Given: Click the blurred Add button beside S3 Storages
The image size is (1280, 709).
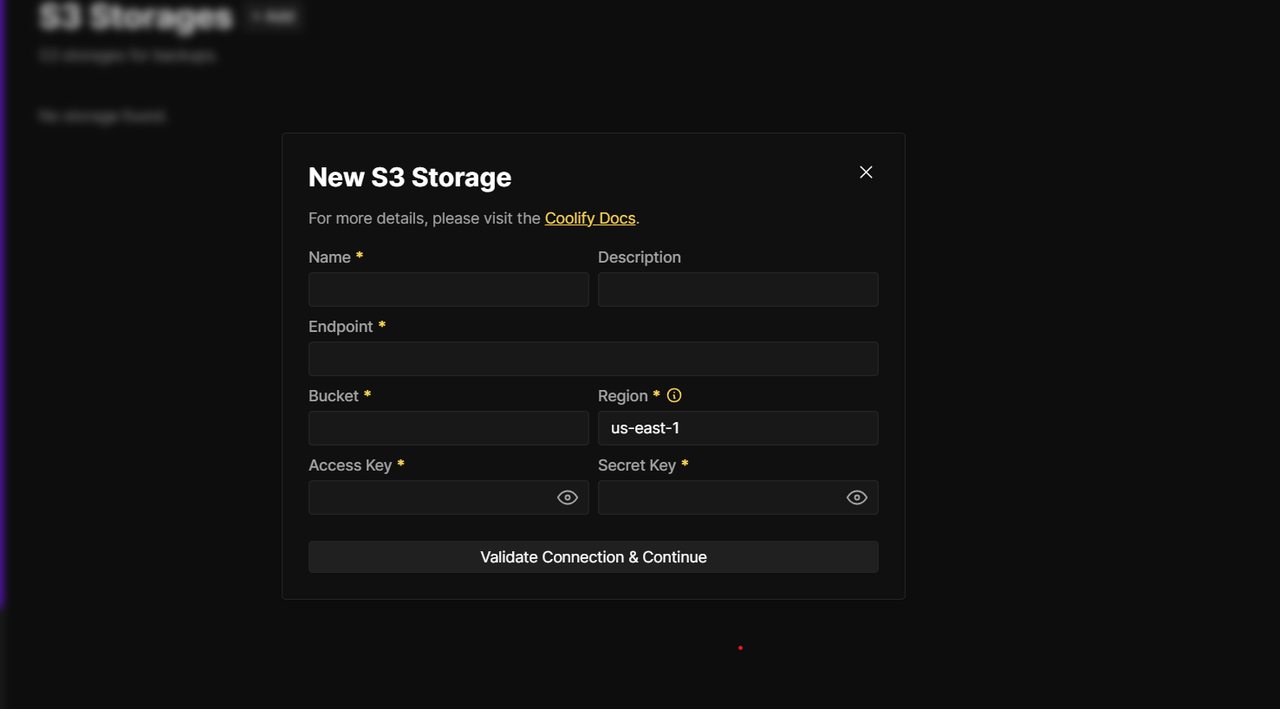Looking at the screenshot, I should coord(273,17).
